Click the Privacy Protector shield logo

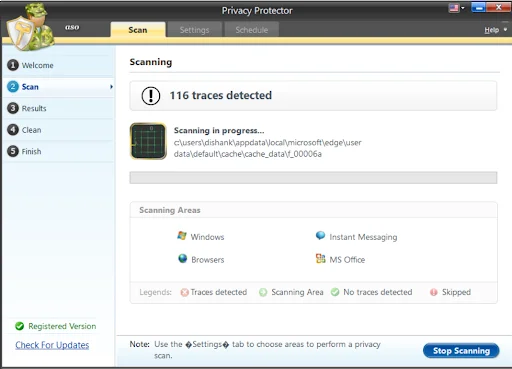(x=30, y=28)
